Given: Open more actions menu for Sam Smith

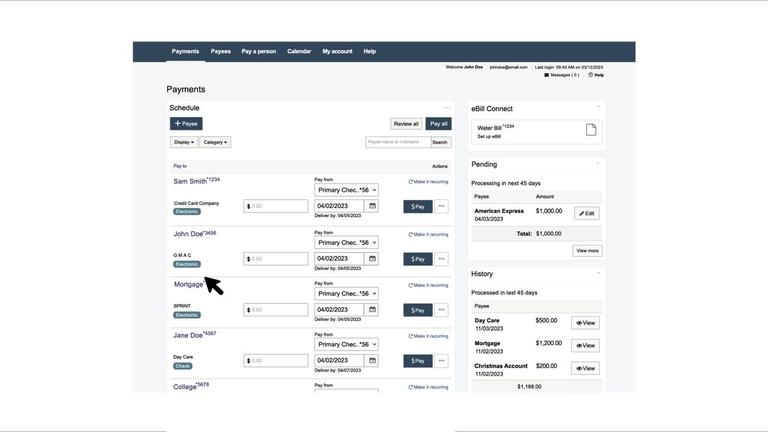Looking at the screenshot, I should point(441,206).
